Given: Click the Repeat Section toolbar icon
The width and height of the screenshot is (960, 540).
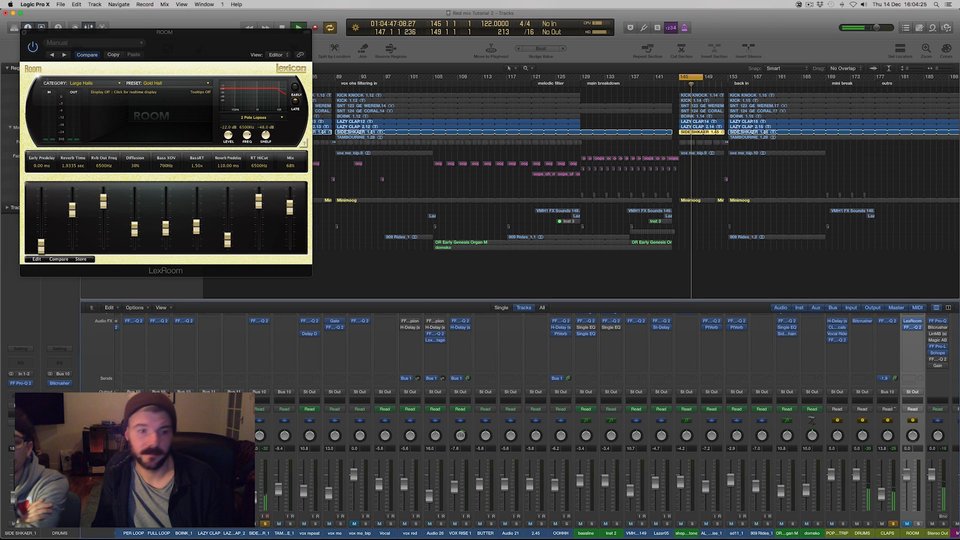Looking at the screenshot, I should (x=647, y=48).
